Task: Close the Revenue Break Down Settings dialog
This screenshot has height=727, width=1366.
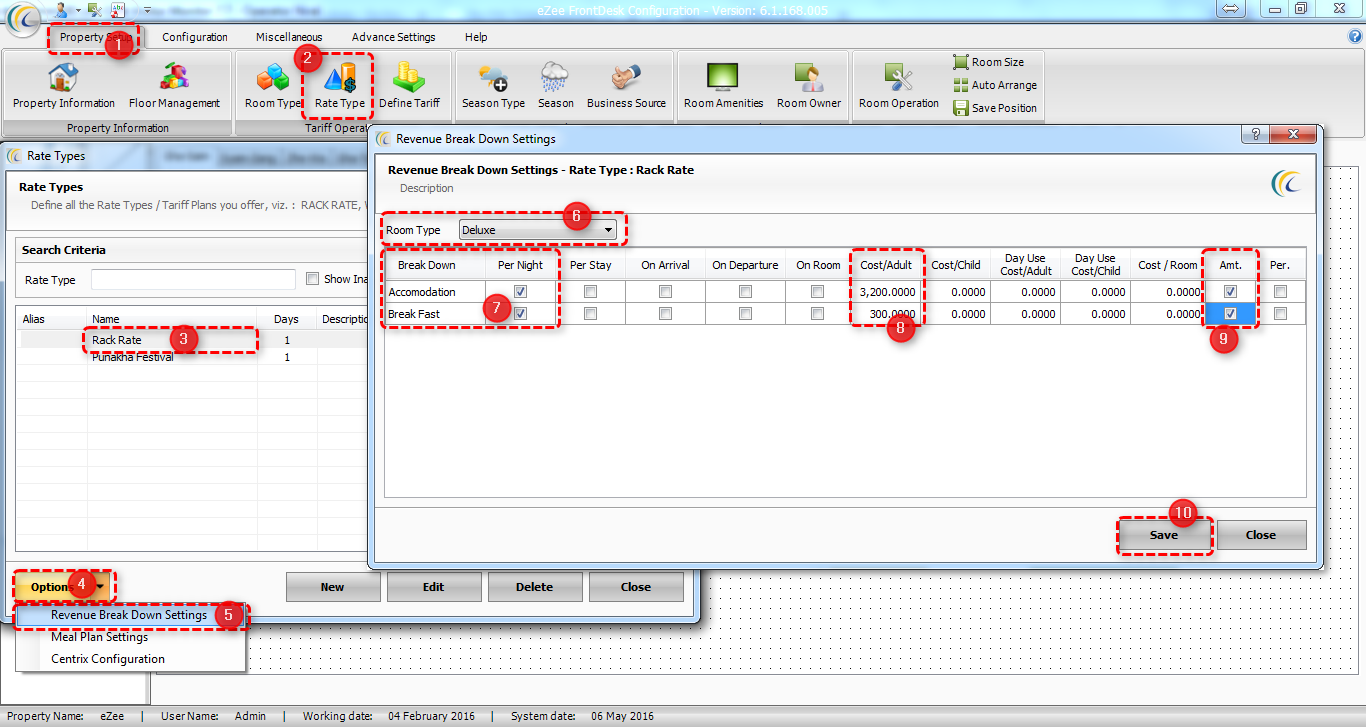Action: click(x=1261, y=535)
